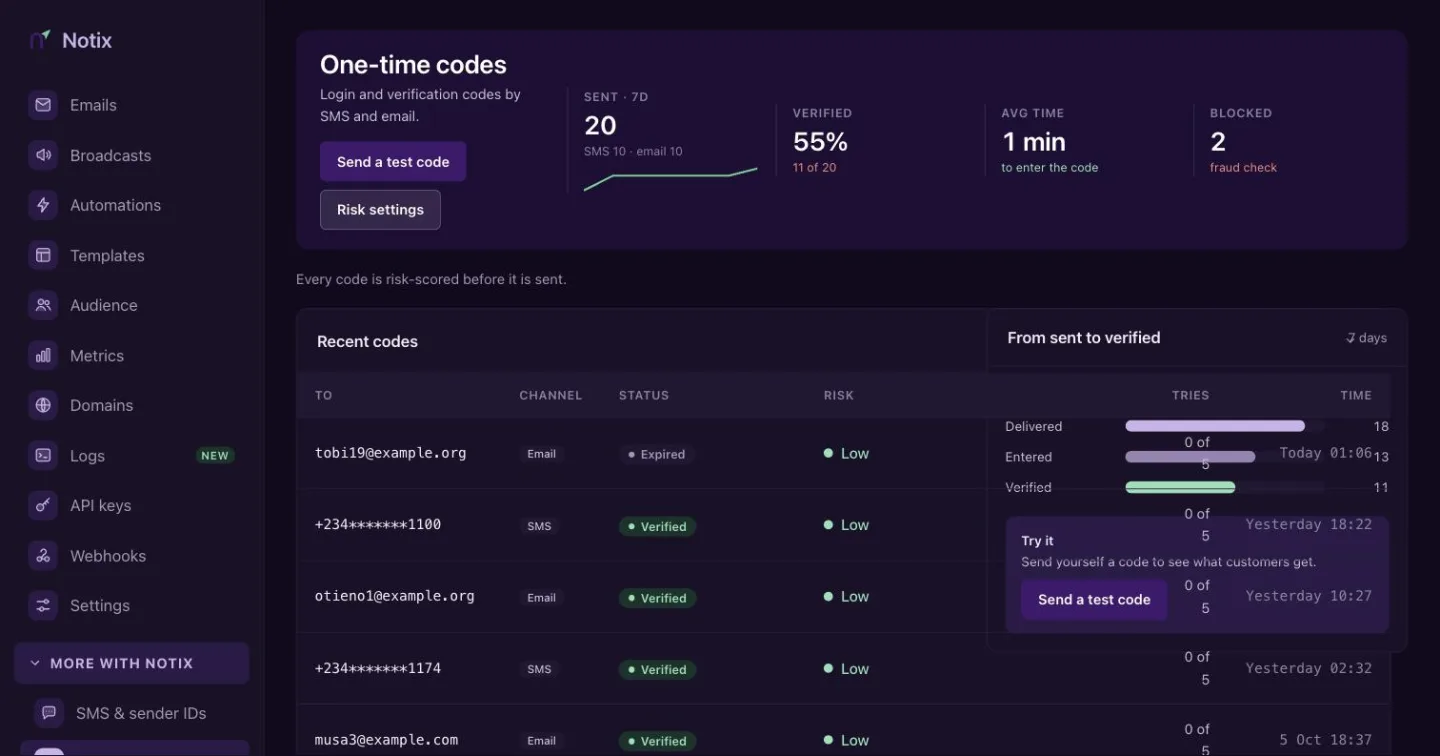This screenshot has height=756, width=1440.
Task: Click the 55% verified stat
Action: tap(821, 142)
